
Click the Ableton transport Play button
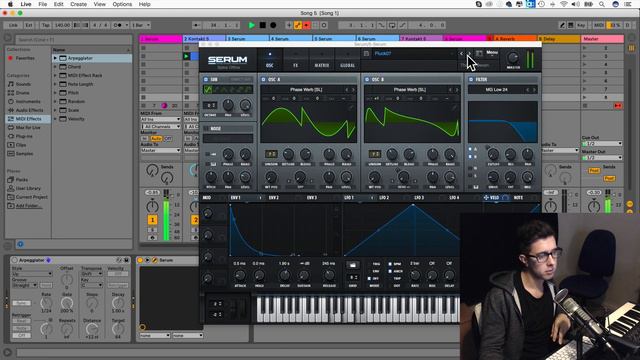[x=251, y=25]
